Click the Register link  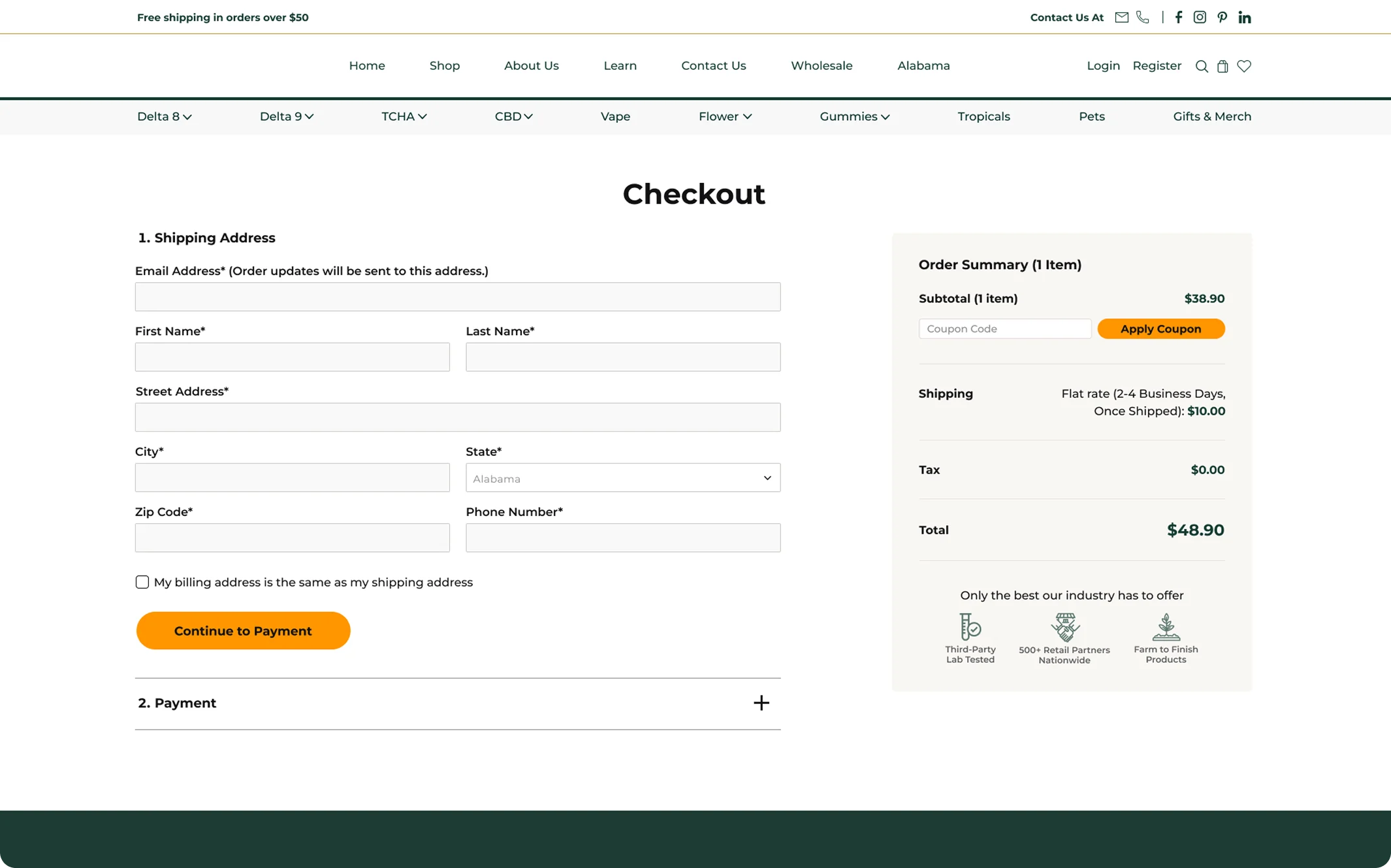click(x=1157, y=65)
